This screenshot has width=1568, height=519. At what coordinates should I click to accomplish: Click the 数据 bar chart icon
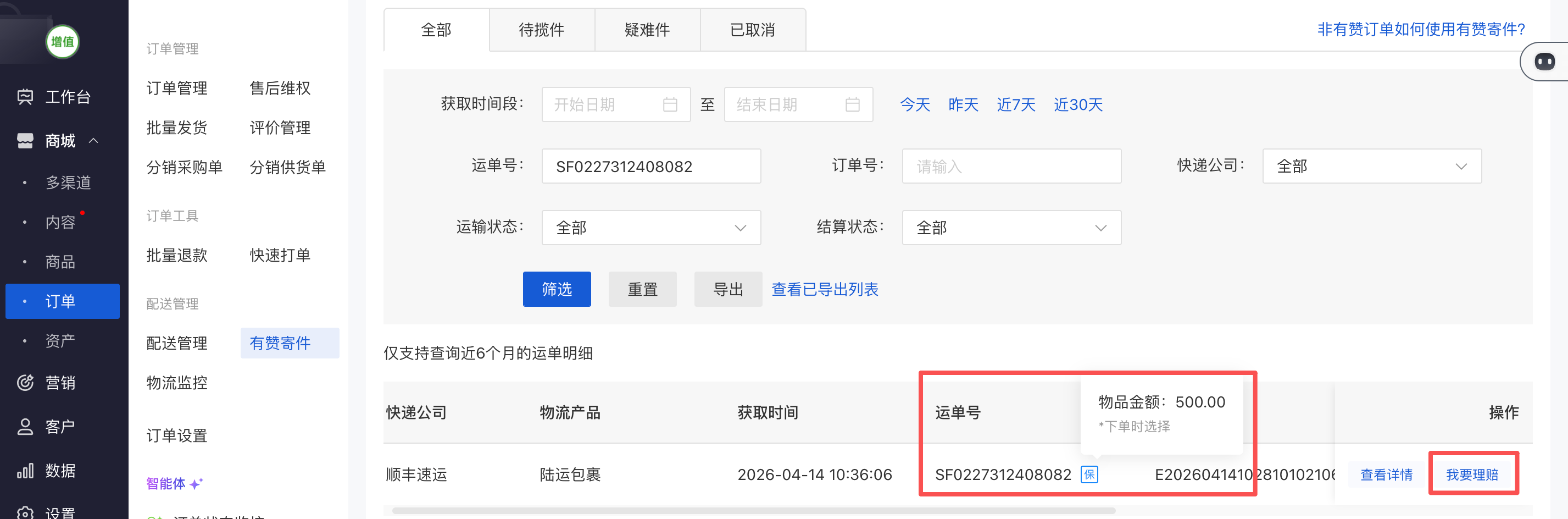point(25,471)
